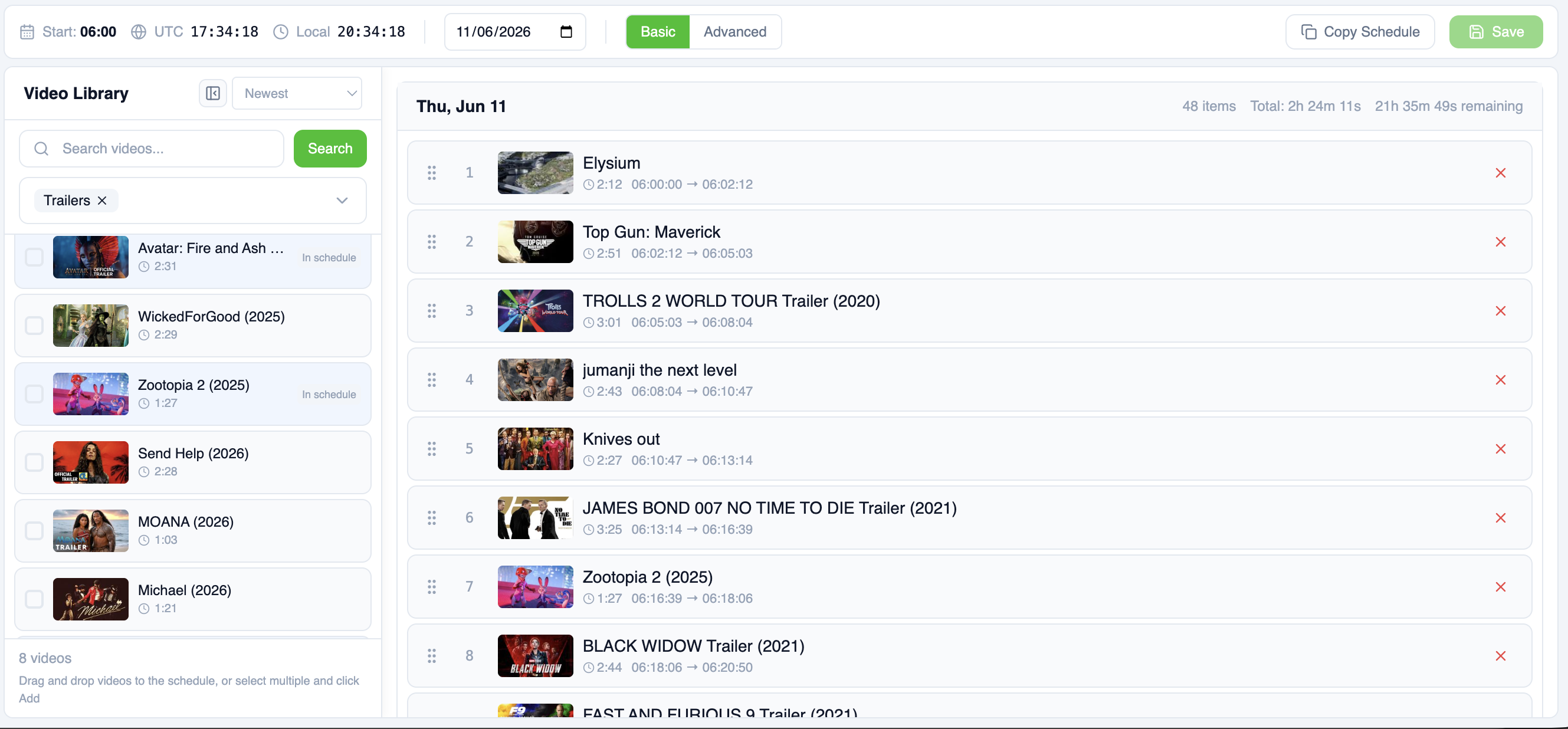Select the Top Gun: Maverick thumbnail
This screenshot has width=1568, height=729.
click(535, 242)
